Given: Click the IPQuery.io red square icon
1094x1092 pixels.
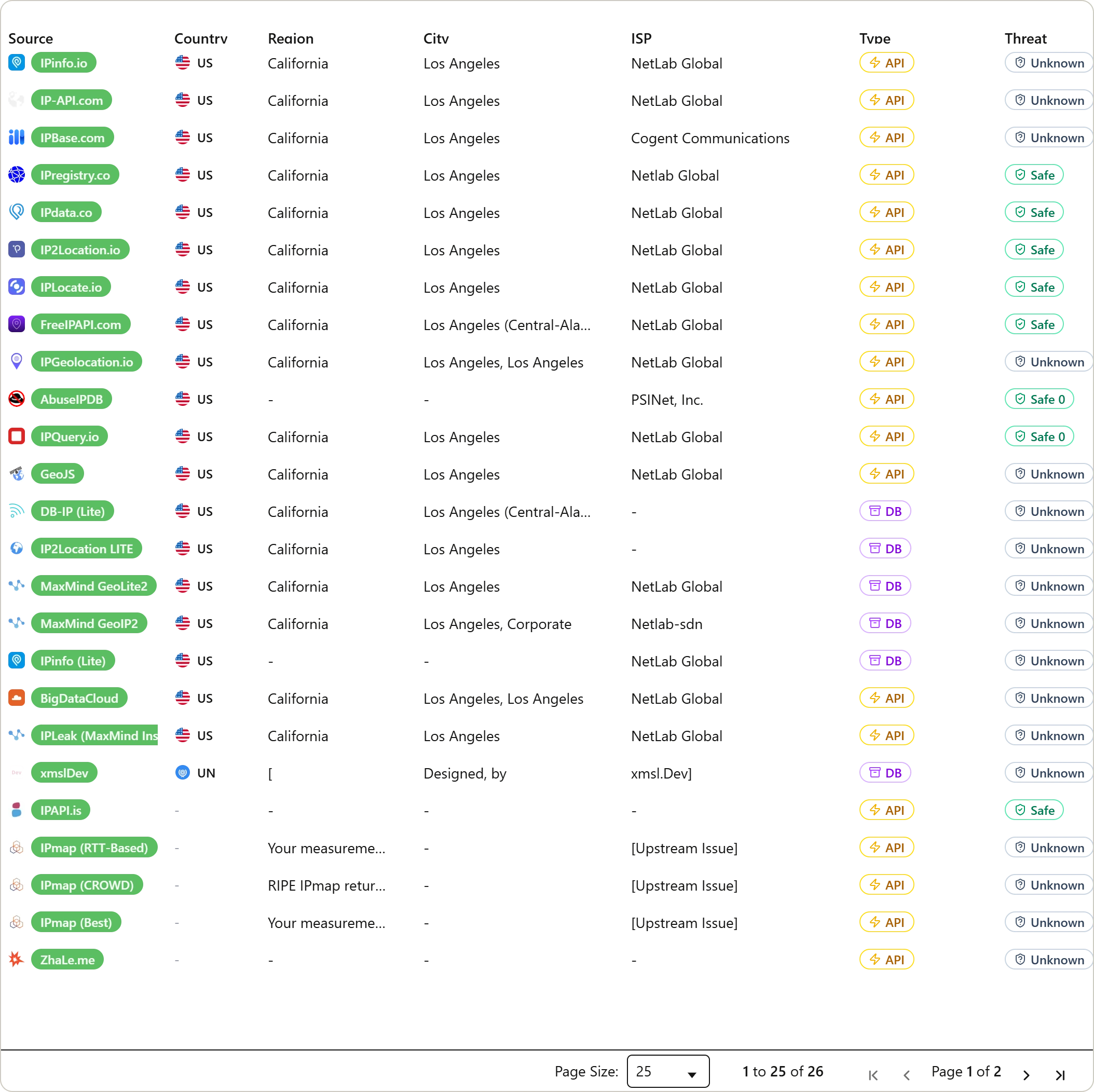Looking at the screenshot, I should pos(17,436).
